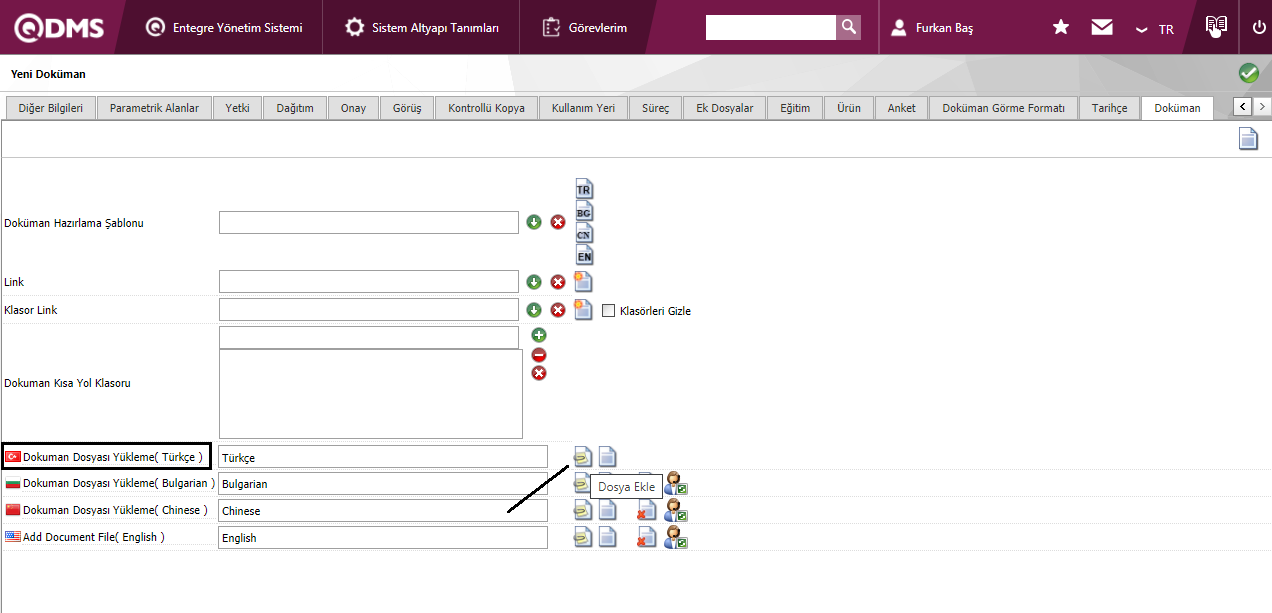The height and width of the screenshot is (613, 1272).
Task: Open the help book icon in header
Action: (x=1216, y=27)
